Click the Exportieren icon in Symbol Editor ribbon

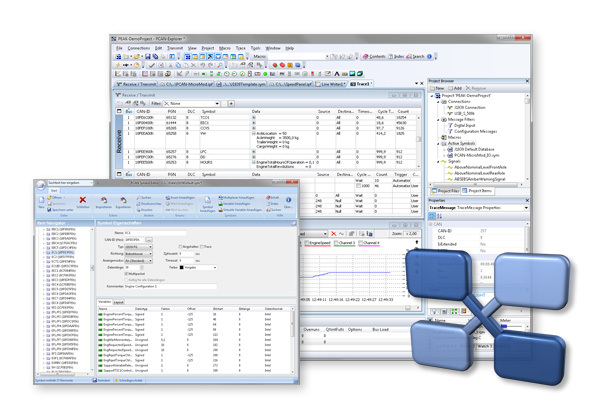124,200
